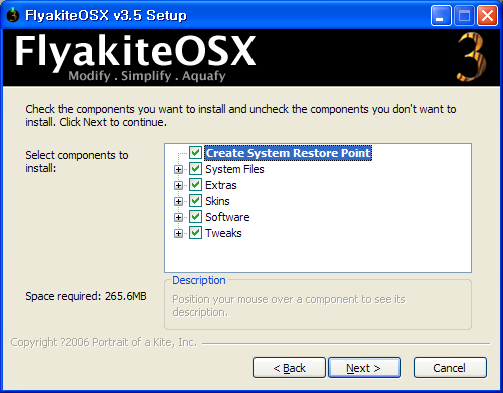This screenshot has height=393, width=503.
Task: Expand the Tweaks tree node
Action: pyautogui.click(x=178, y=233)
